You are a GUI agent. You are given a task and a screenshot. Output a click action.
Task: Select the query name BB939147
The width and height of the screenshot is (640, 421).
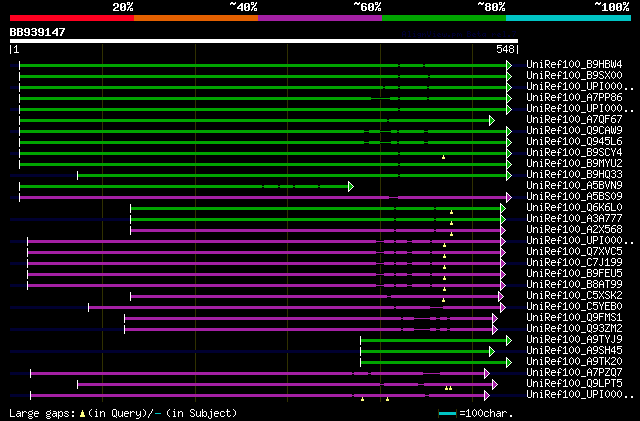(x=38, y=32)
